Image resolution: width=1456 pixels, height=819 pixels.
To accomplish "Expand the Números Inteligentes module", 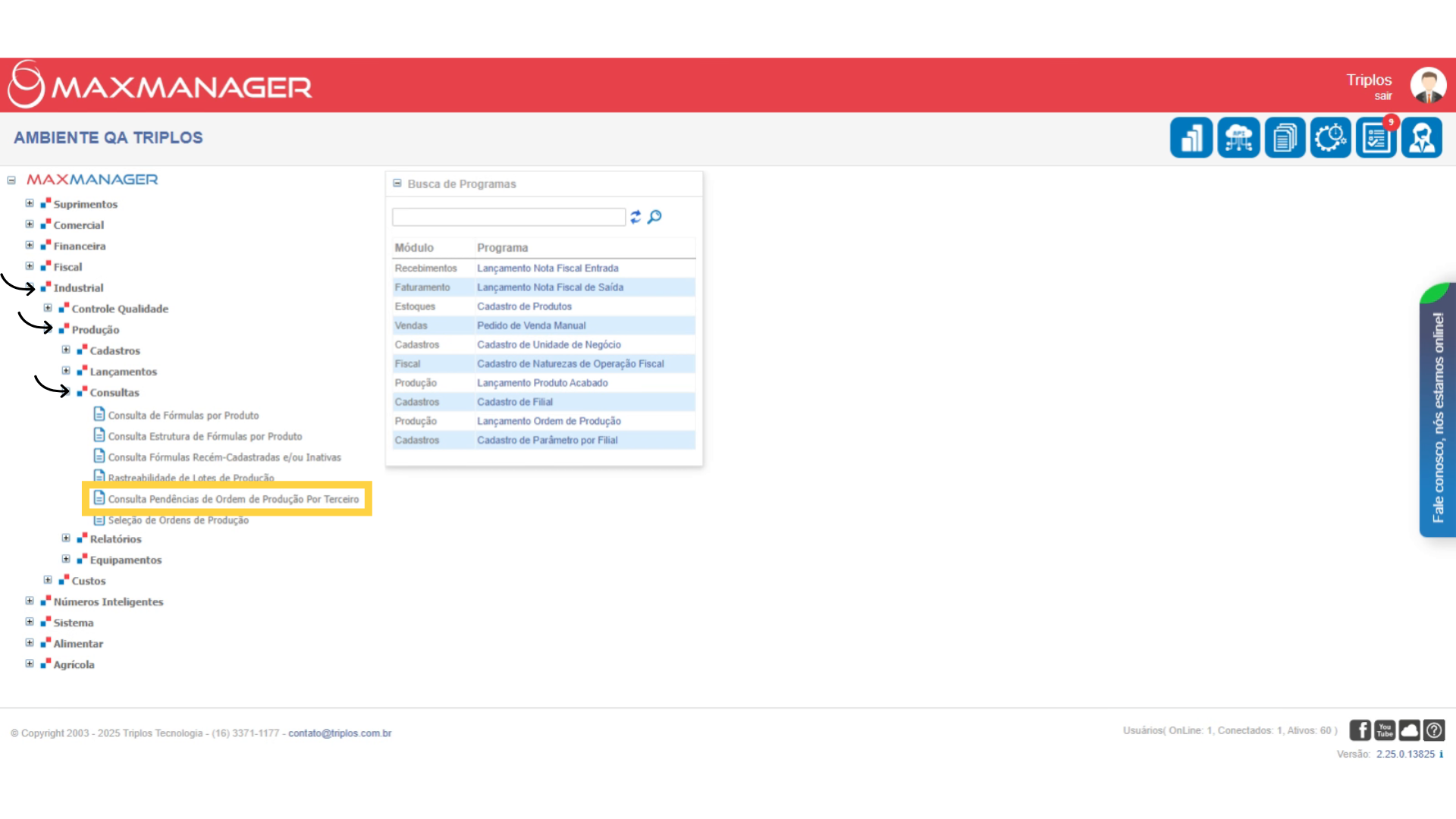I will pyautogui.click(x=30, y=601).
